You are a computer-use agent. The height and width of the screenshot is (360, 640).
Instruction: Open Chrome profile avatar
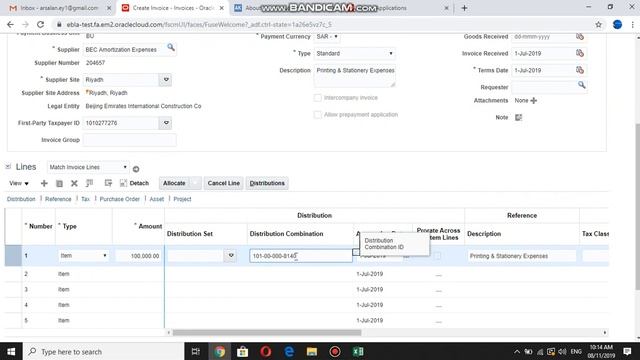click(617, 24)
